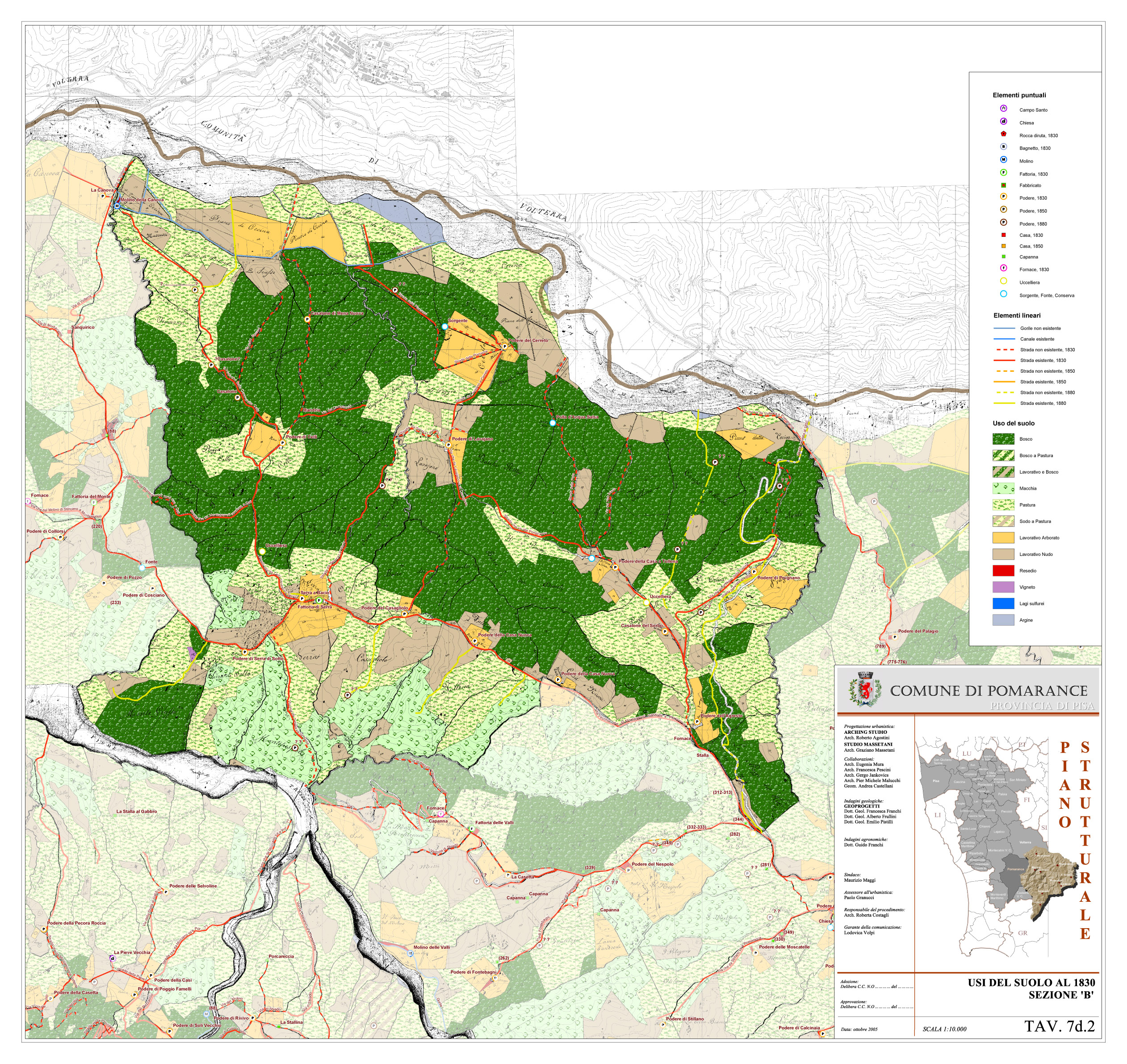
Task: Click the Resedio red swatch
Action: coord(1003,571)
